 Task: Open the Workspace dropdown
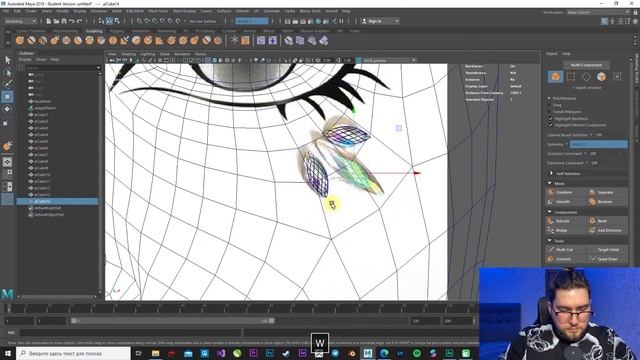click(598, 12)
